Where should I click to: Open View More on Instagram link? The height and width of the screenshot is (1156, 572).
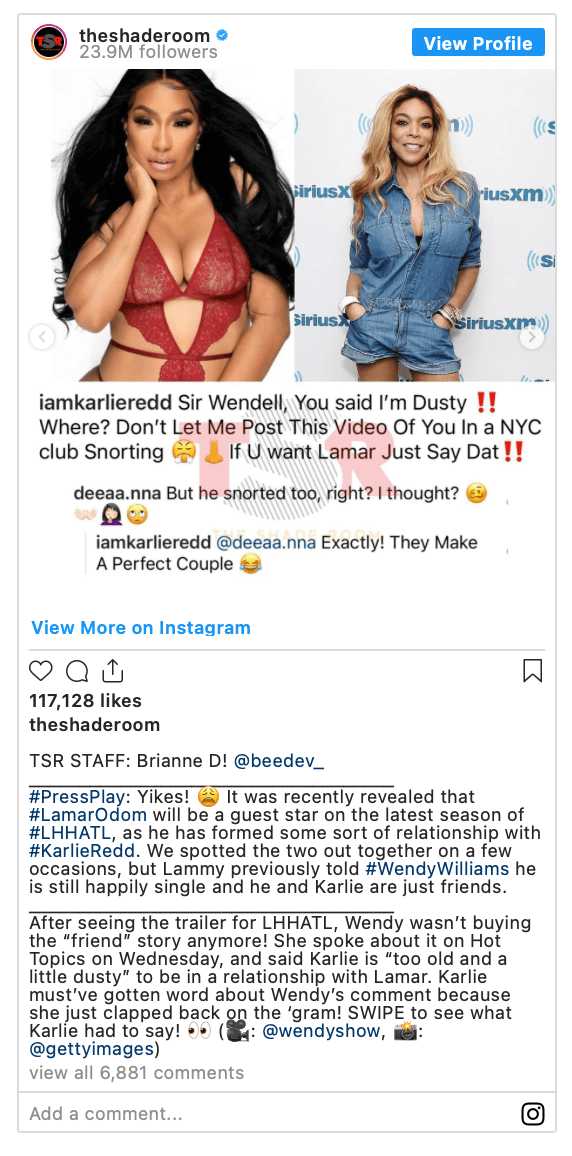pos(141,627)
